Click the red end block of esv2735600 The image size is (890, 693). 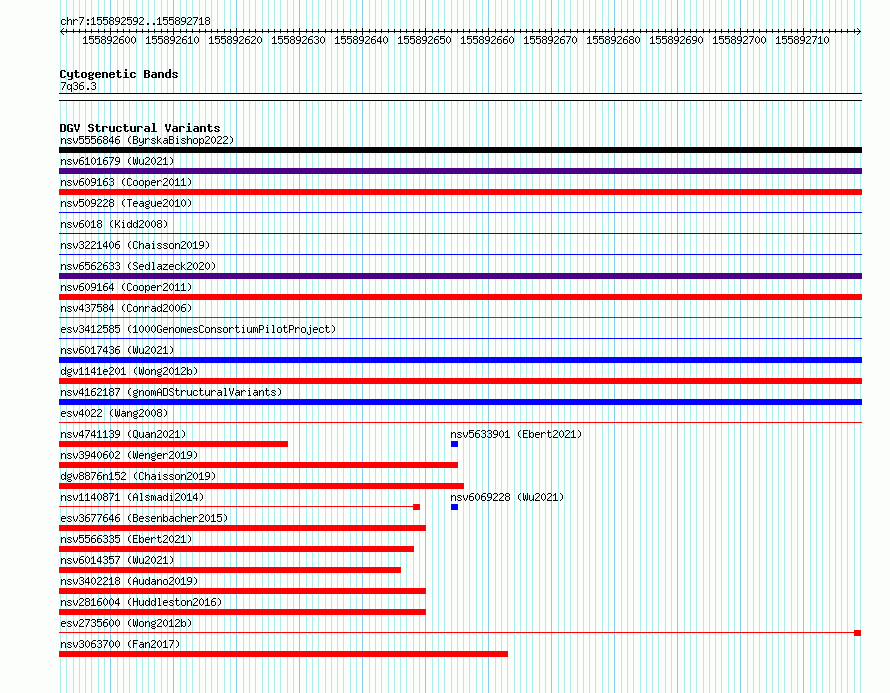point(858,633)
